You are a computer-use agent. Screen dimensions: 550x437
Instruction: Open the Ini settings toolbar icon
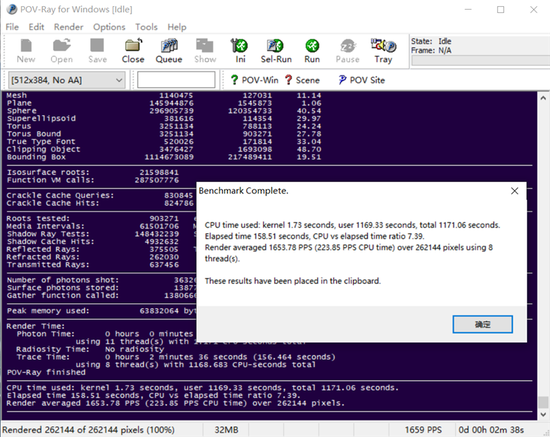[x=240, y=51]
